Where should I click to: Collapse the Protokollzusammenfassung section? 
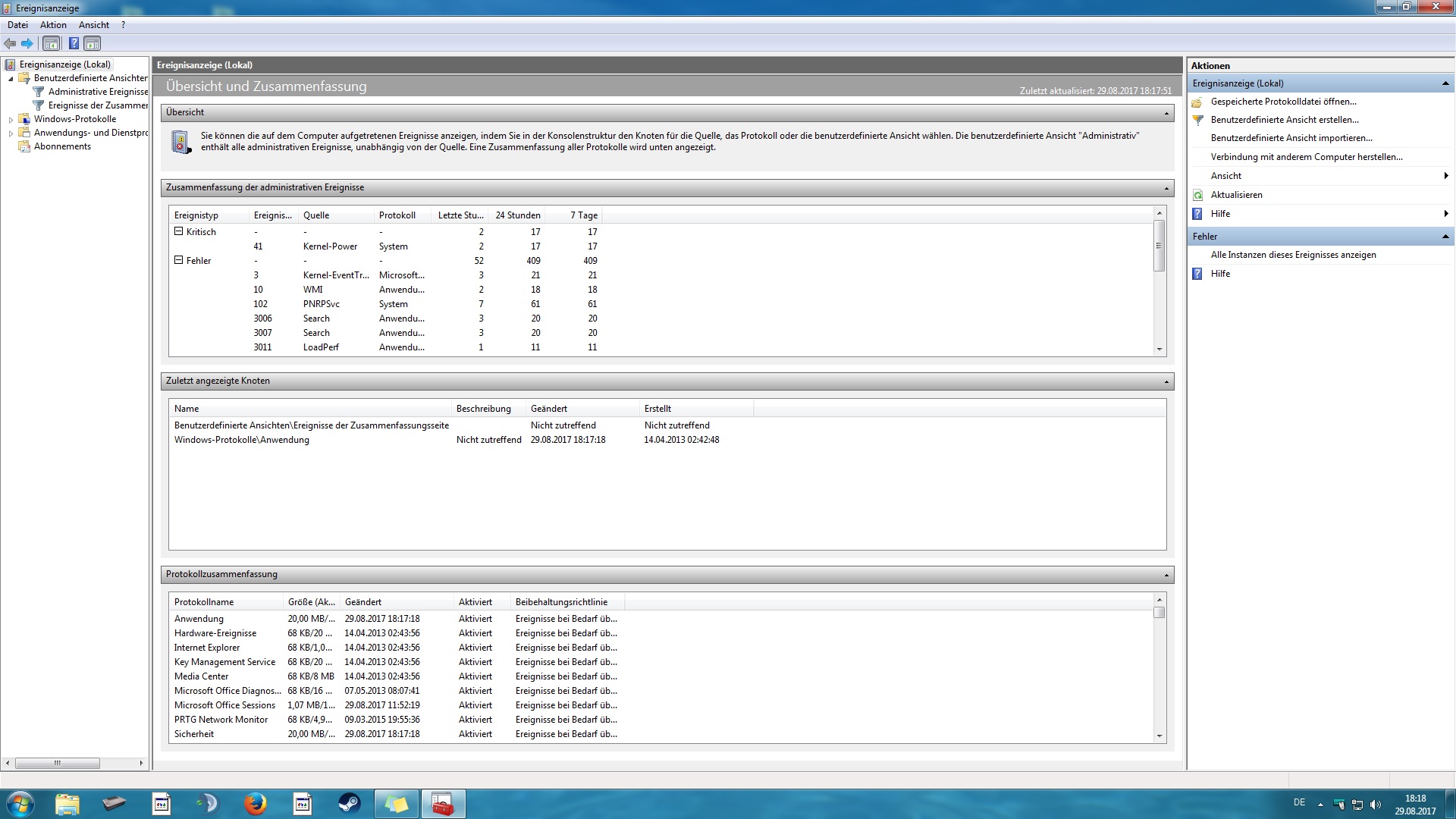[1166, 575]
